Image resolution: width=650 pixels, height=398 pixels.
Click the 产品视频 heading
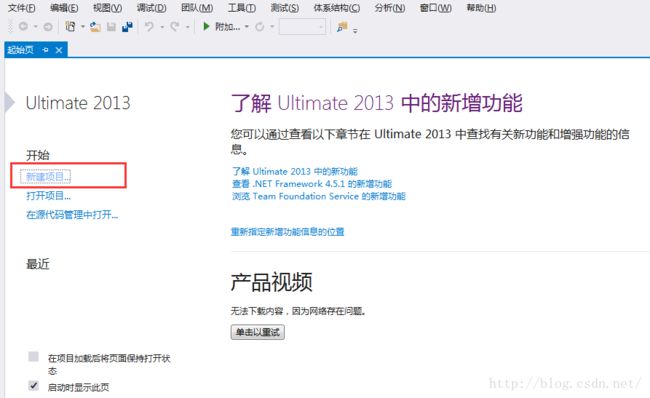click(272, 282)
